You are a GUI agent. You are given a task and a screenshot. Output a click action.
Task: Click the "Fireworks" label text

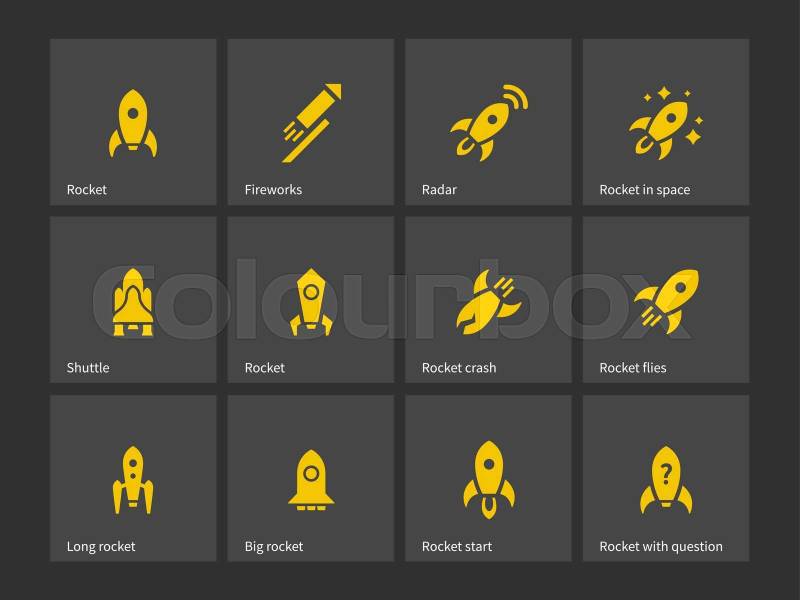coord(273,190)
